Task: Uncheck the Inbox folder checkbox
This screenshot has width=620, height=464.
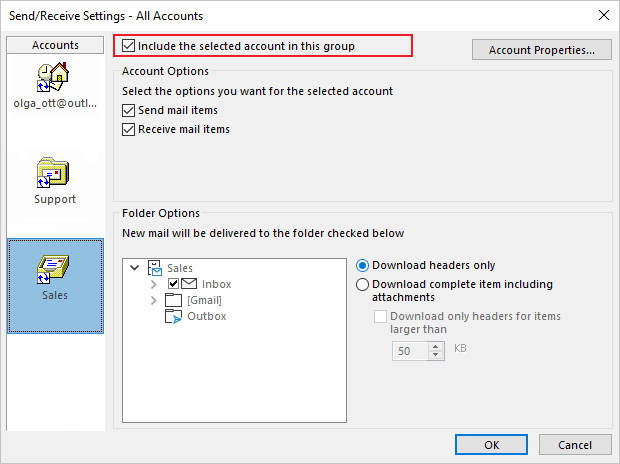Action: tap(173, 284)
